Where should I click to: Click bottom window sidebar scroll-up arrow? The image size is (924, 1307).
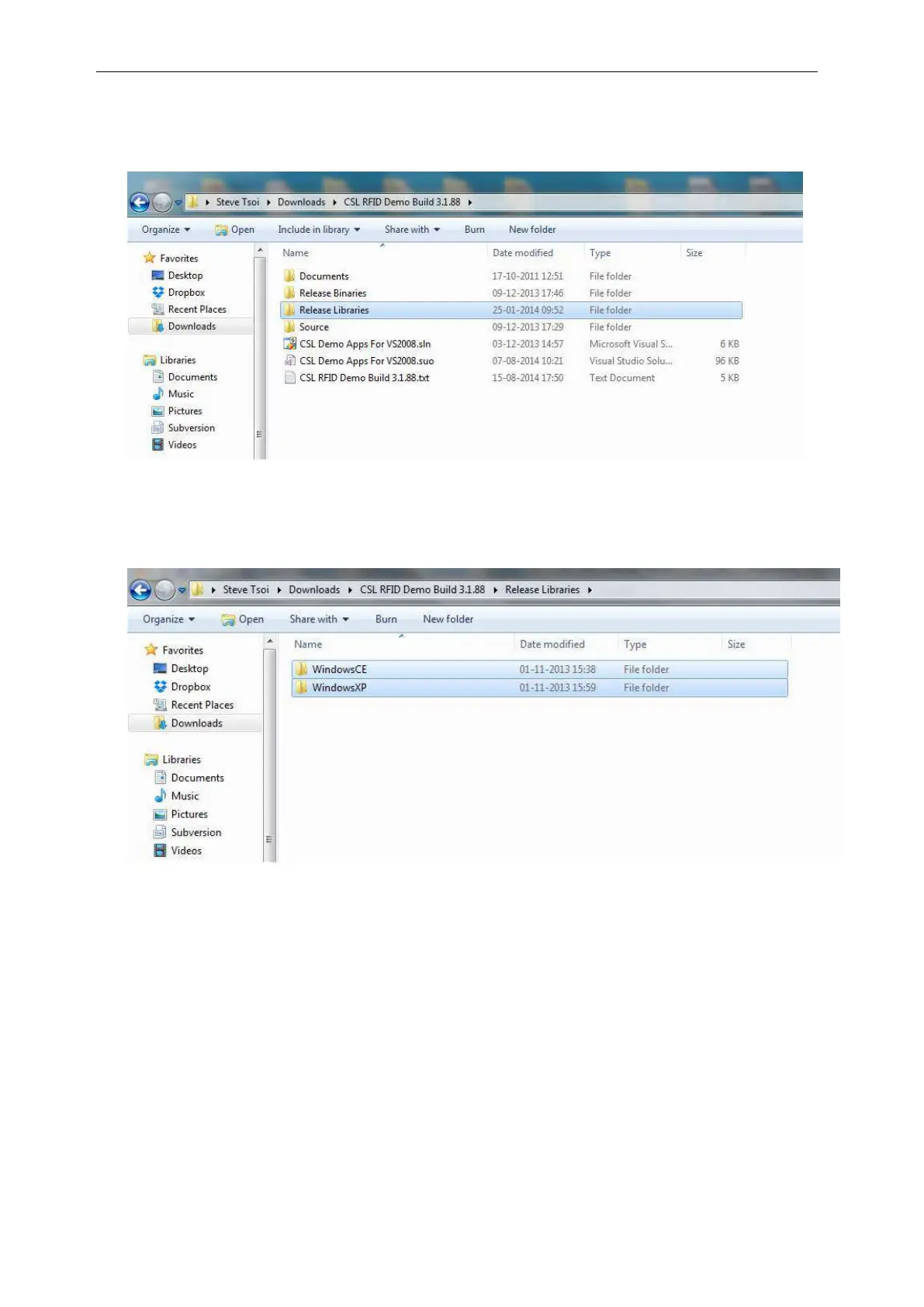[270, 642]
